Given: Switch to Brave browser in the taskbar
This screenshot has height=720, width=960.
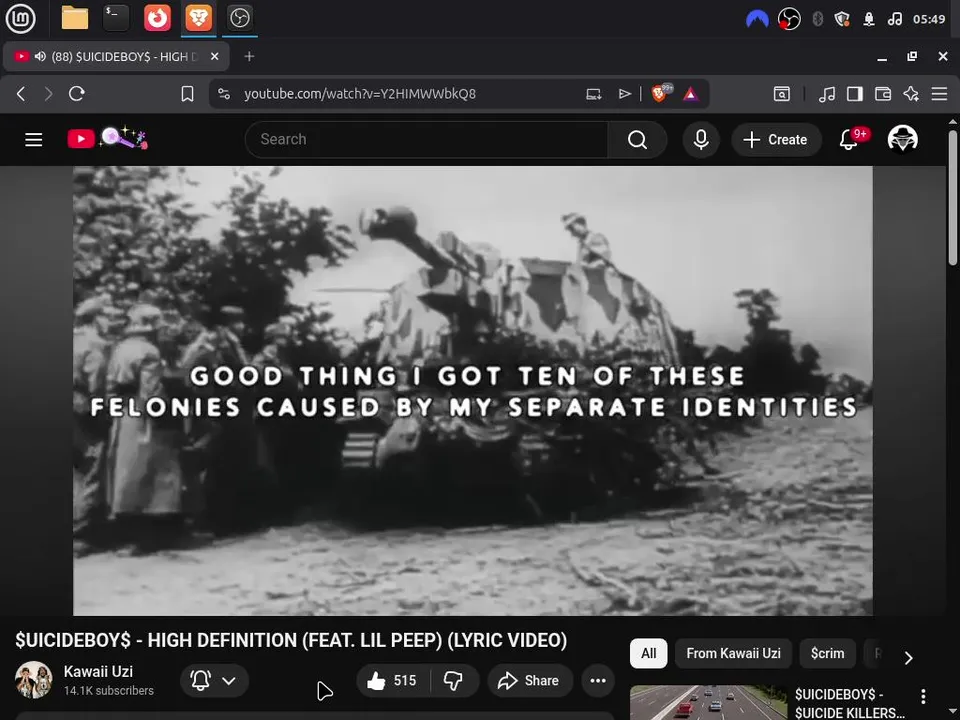Looking at the screenshot, I should tap(198, 18).
